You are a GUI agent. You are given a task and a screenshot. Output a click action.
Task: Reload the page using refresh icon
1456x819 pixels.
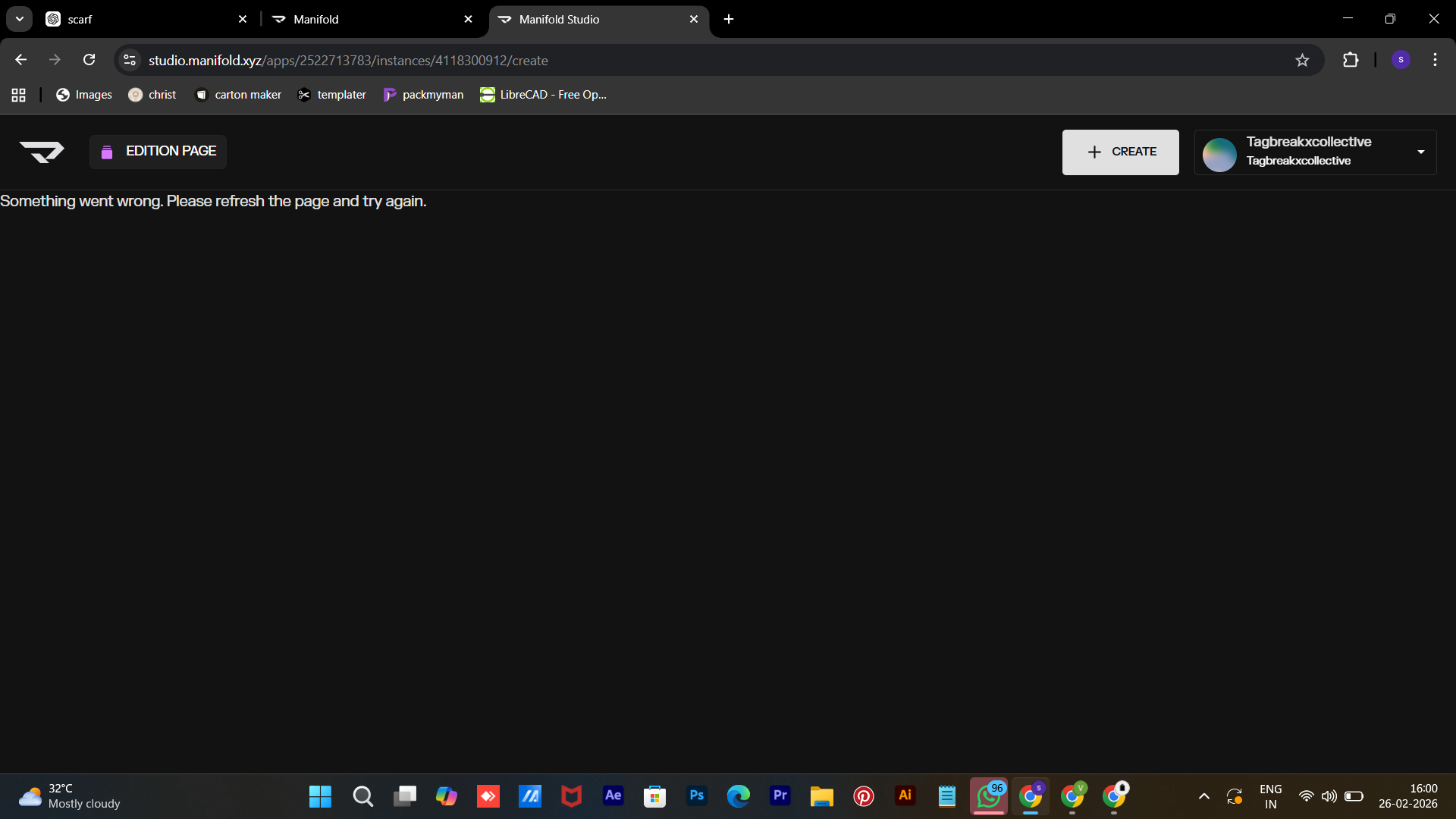pyautogui.click(x=89, y=60)
